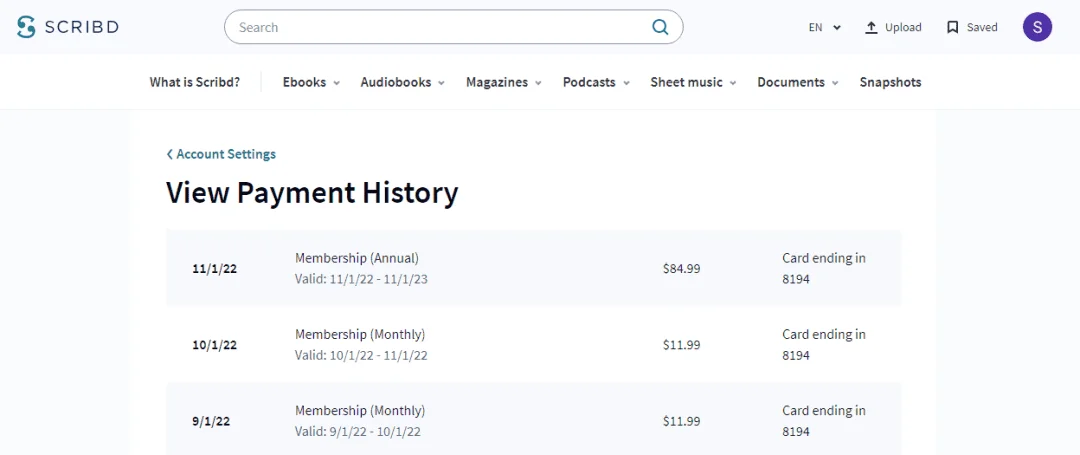Click the SCRIBD wordmark text
The image size is (1080, 455).
(82, 28)
